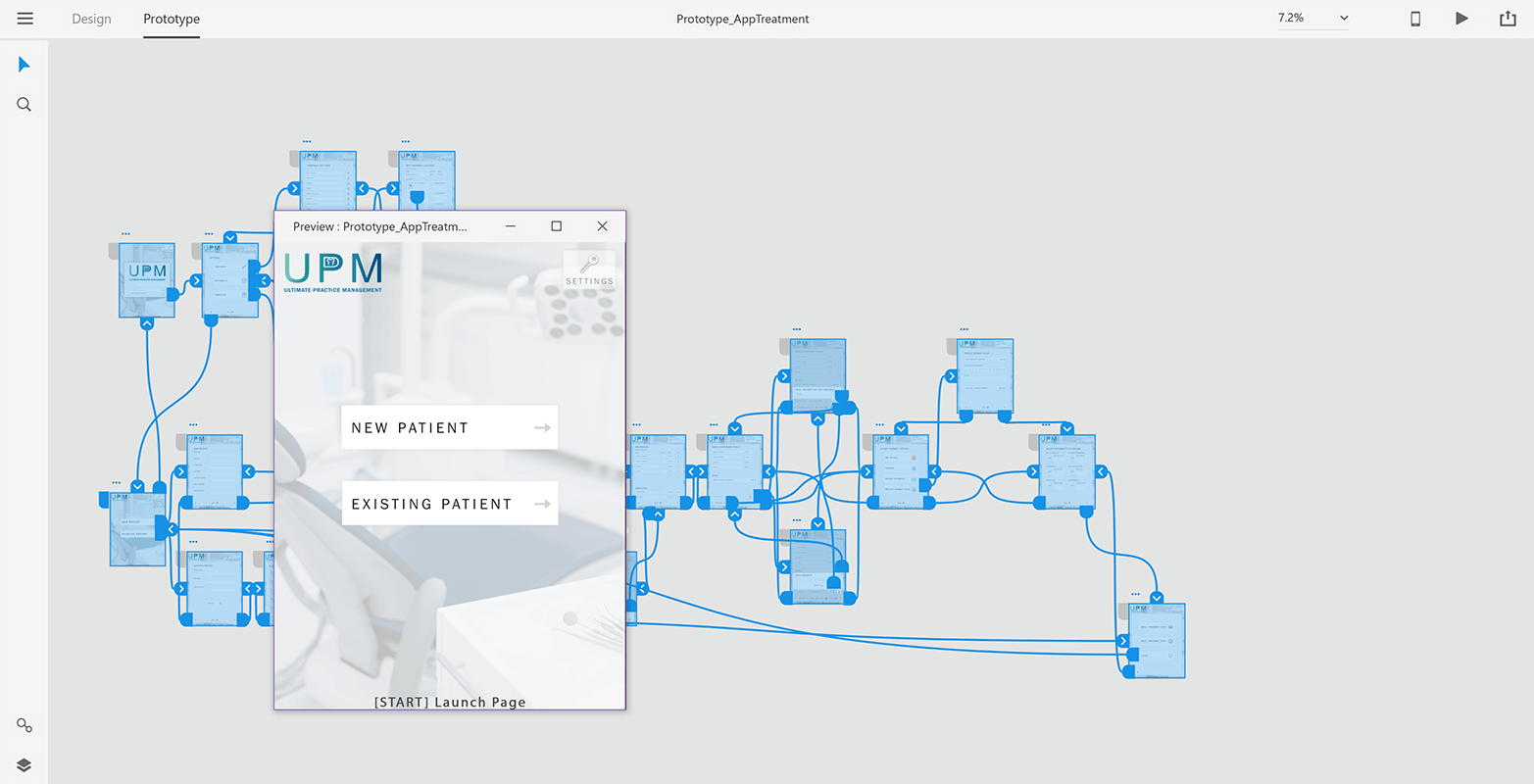The image size is (1534, 784).
Task: Open the Assets panel icon
Action: tap(25, 725)
